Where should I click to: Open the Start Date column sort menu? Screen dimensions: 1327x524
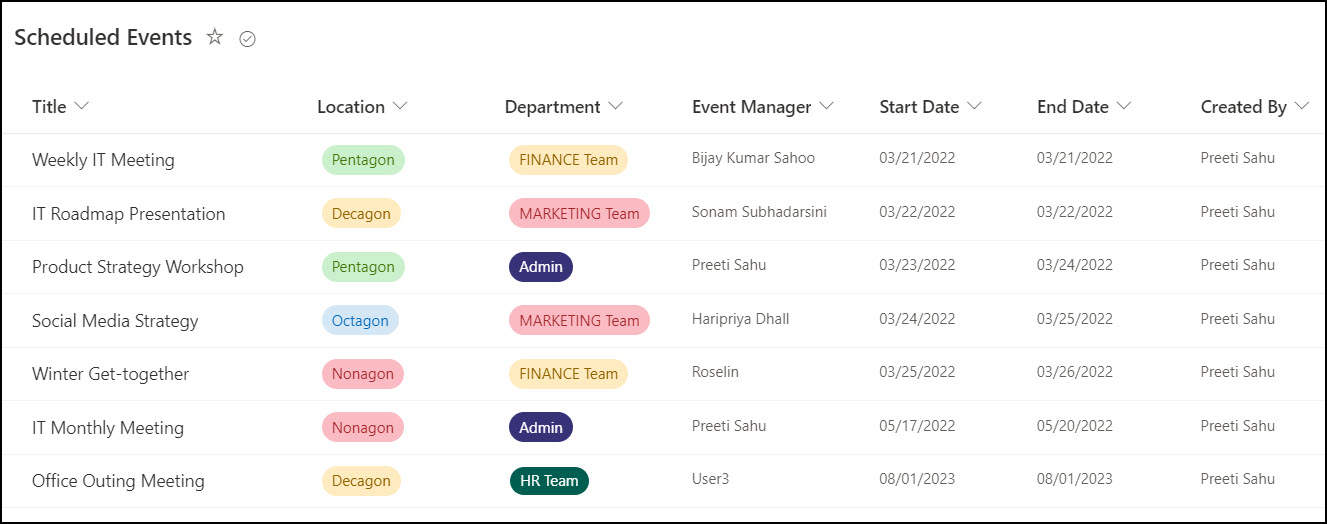tap(974, 106)
